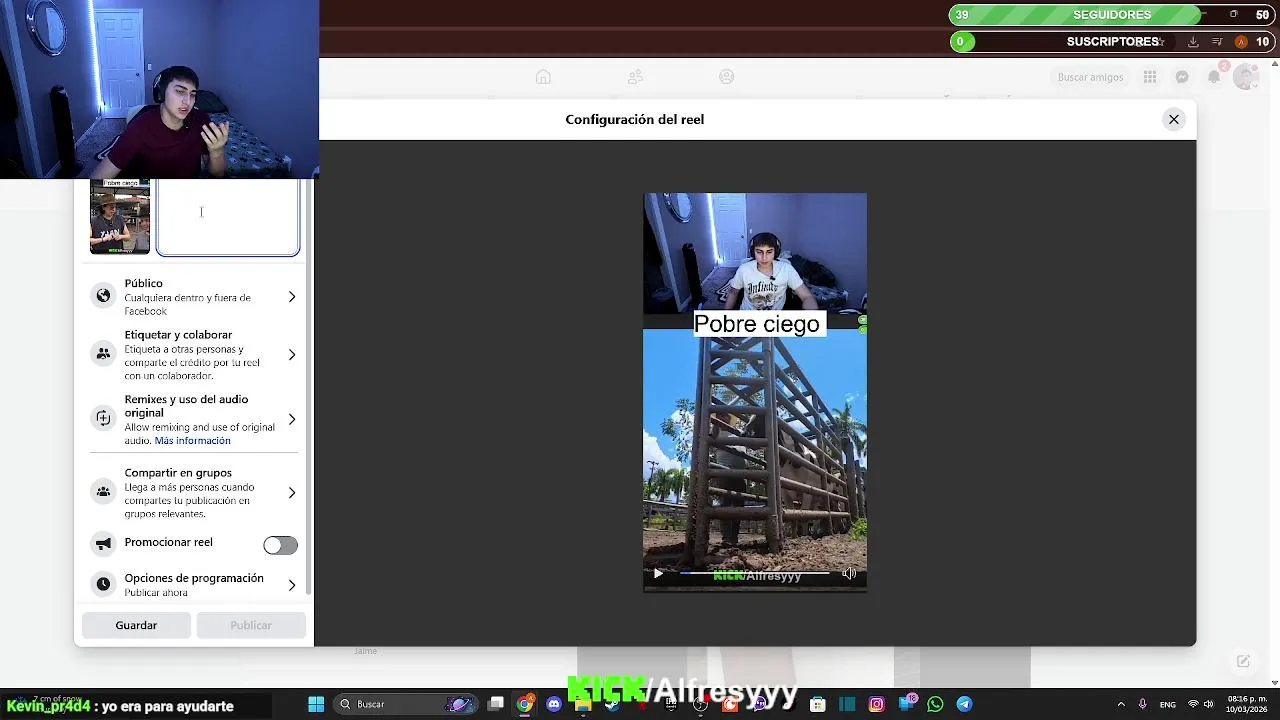Image resolution: width=1280 pixels, height=720 pixels.
Task: Open the Windows Start menu
Action: (316, 704)
